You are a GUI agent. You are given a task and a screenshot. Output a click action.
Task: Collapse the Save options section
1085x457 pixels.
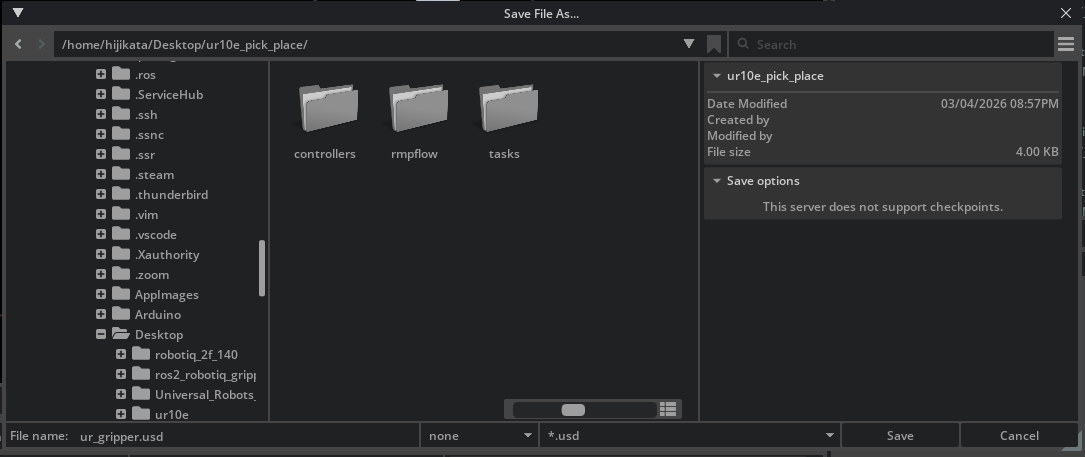tap(716, 181)
